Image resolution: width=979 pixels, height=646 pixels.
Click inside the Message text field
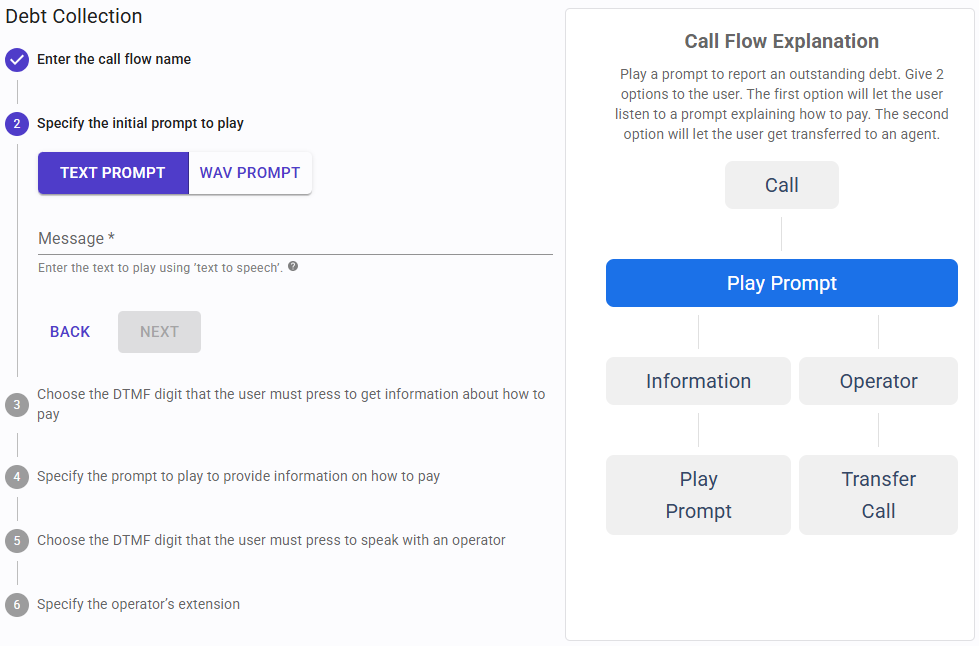pyautogui.click(x=295, y=239)
